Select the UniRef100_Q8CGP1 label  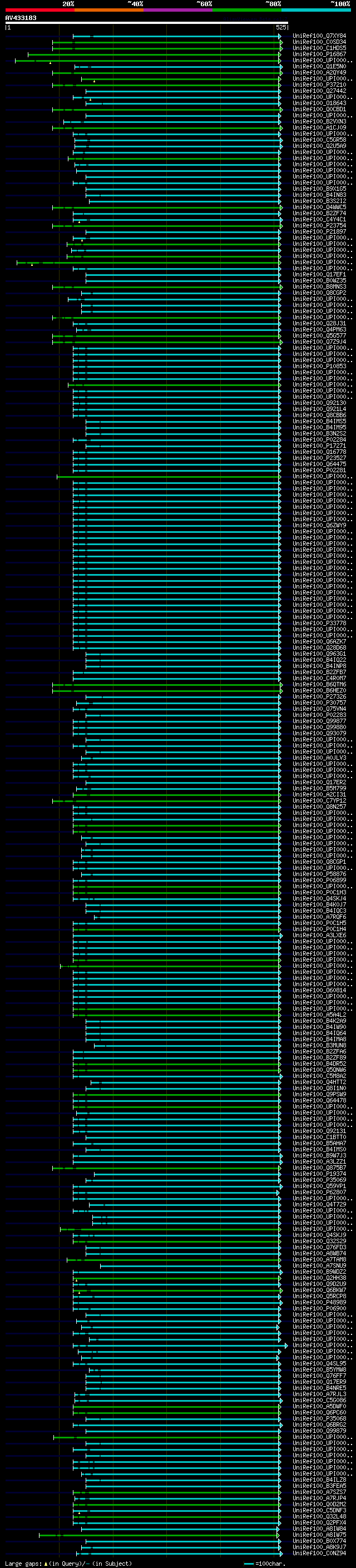(319, 861)
